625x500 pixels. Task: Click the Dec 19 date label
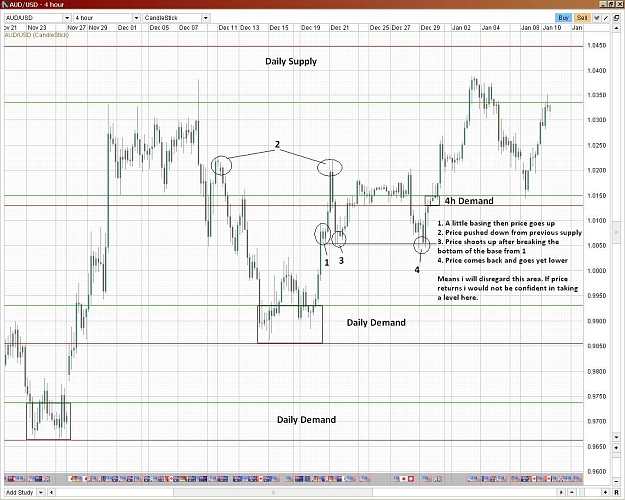(311, 28)
